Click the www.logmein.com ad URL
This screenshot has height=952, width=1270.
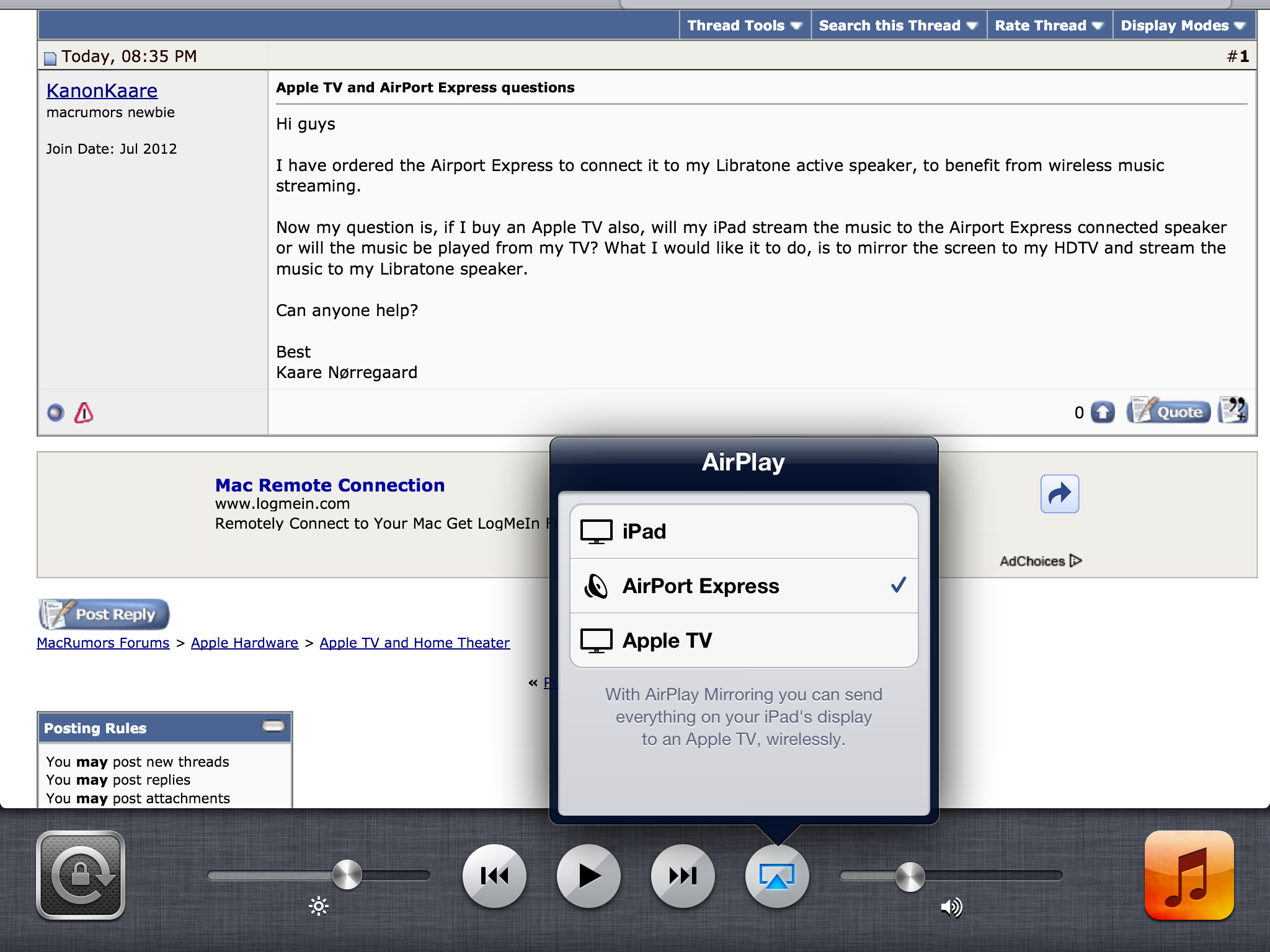(x=283, y=504)
